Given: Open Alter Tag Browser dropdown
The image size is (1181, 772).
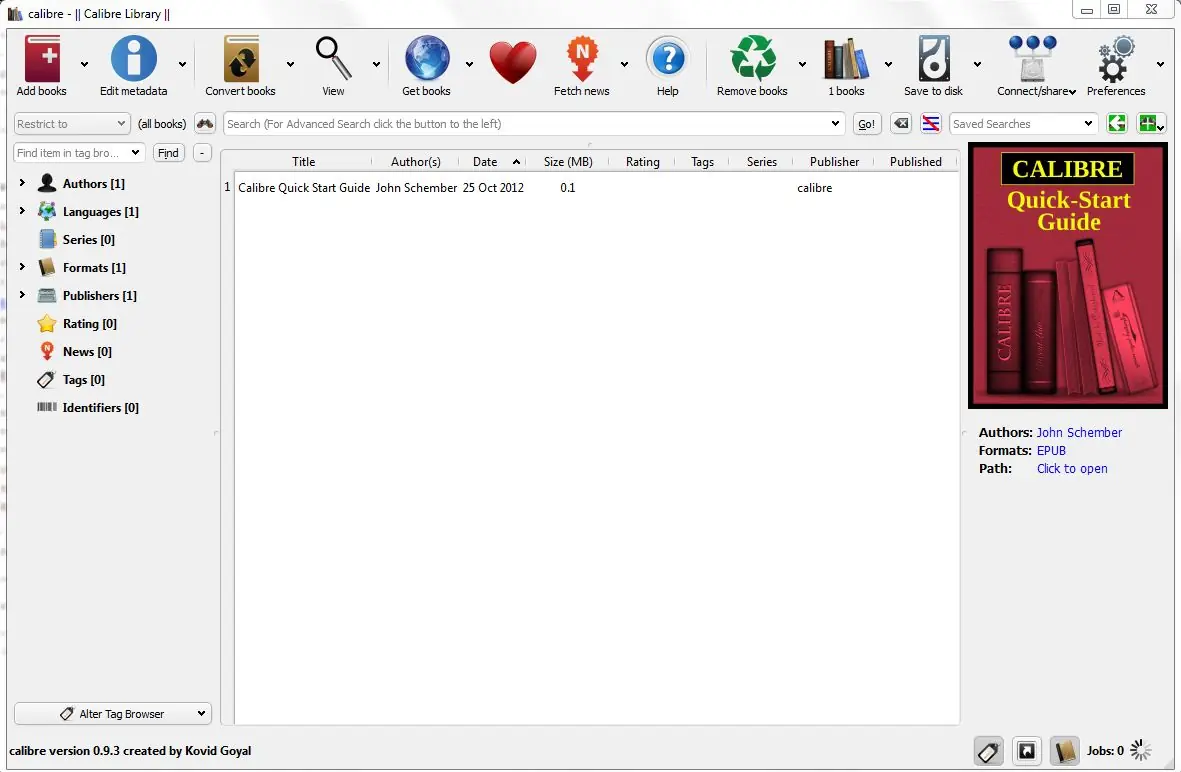Looking at the screenshot, I should tap(113, 713).
